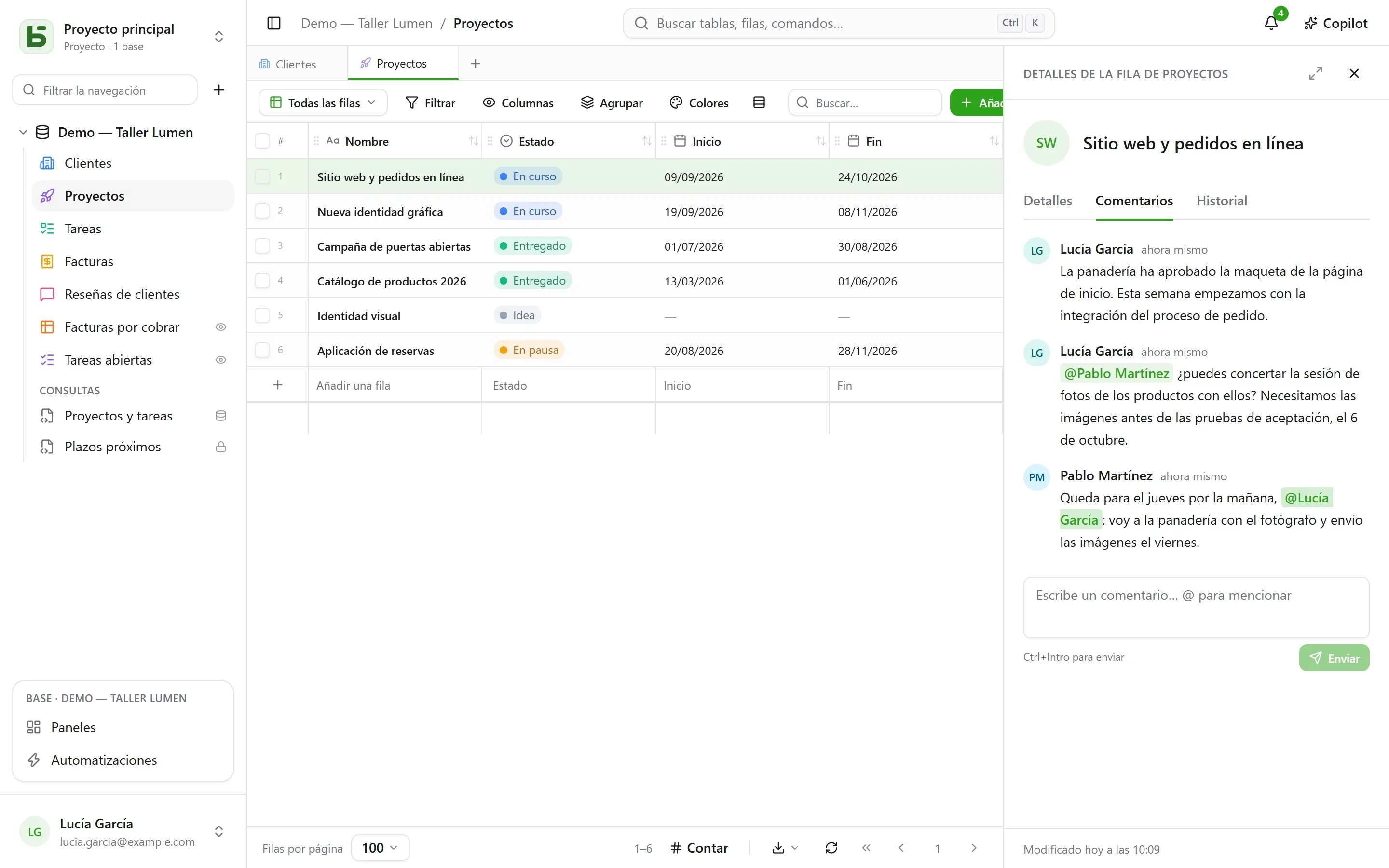Open Colores options in toolbar
1389x868 pixels.
point(699,103)
